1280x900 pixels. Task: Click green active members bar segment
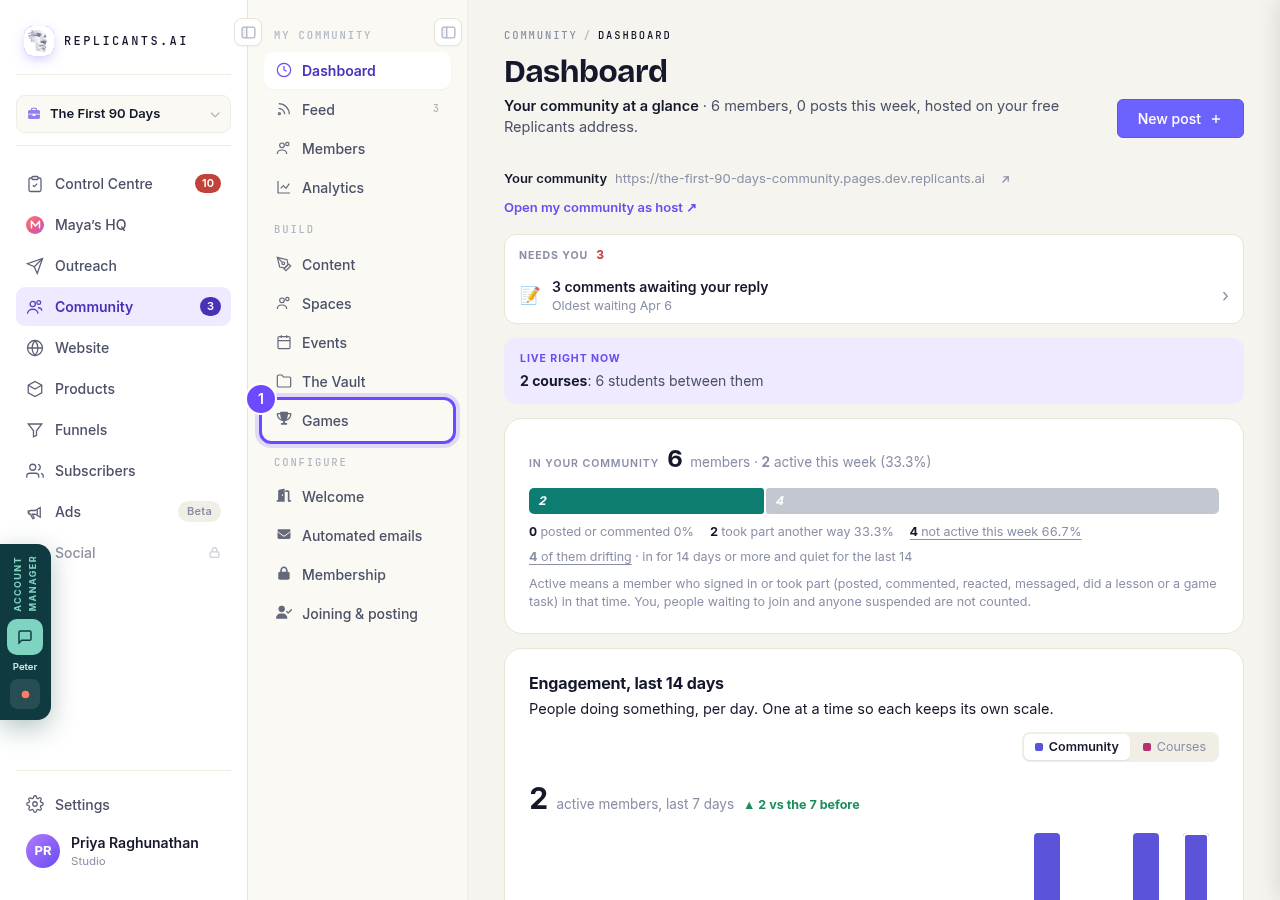click(646, 501)
